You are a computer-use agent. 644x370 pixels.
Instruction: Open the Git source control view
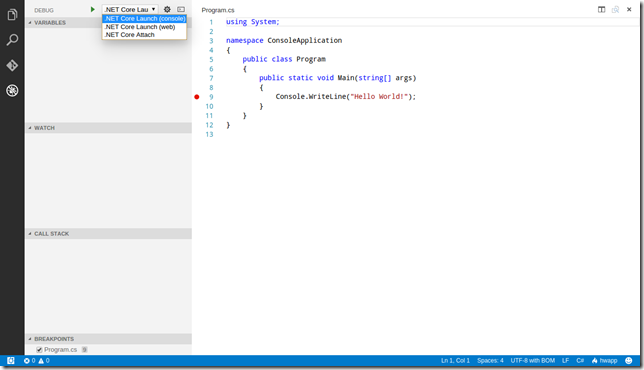point(12,65)
